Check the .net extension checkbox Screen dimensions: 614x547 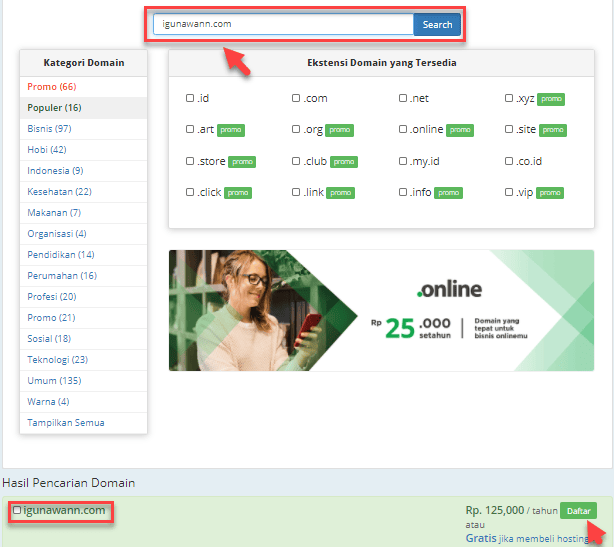click(403, 98)
